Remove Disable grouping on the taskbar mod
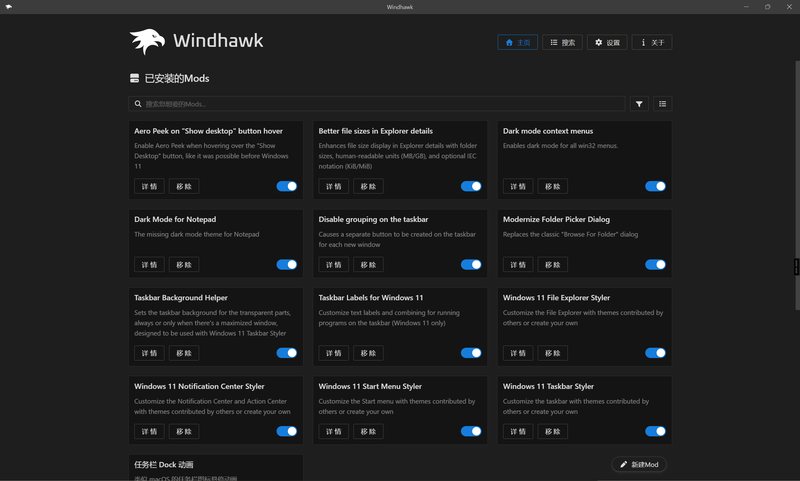 368,265
